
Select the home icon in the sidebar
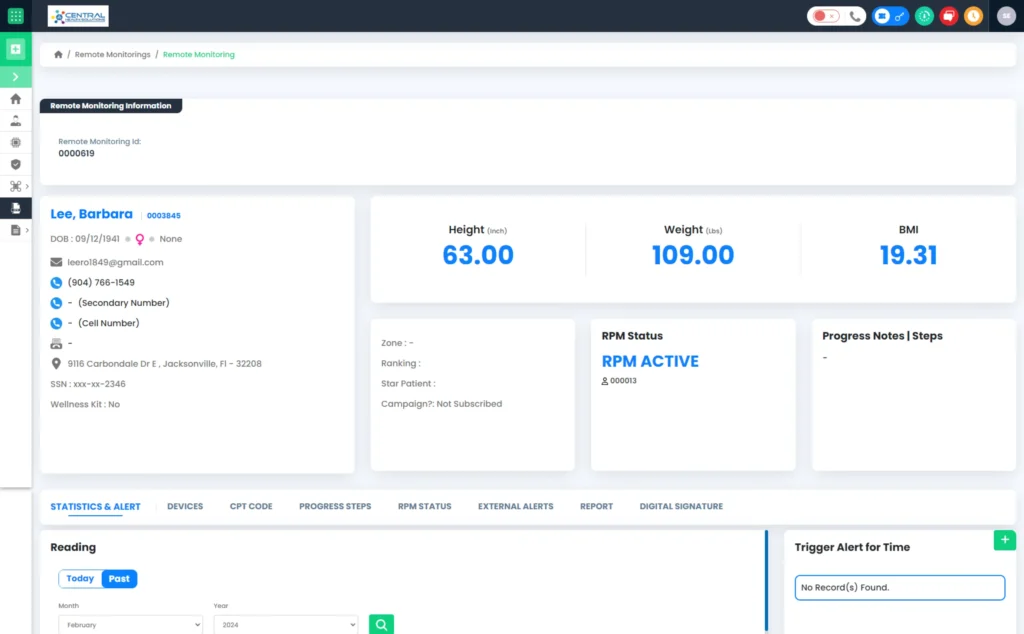15,99
